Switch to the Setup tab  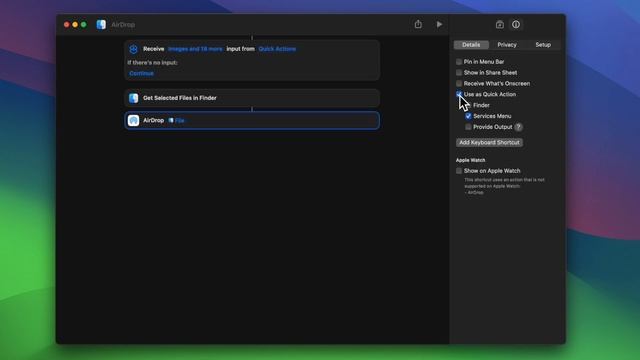click(543, 45)
